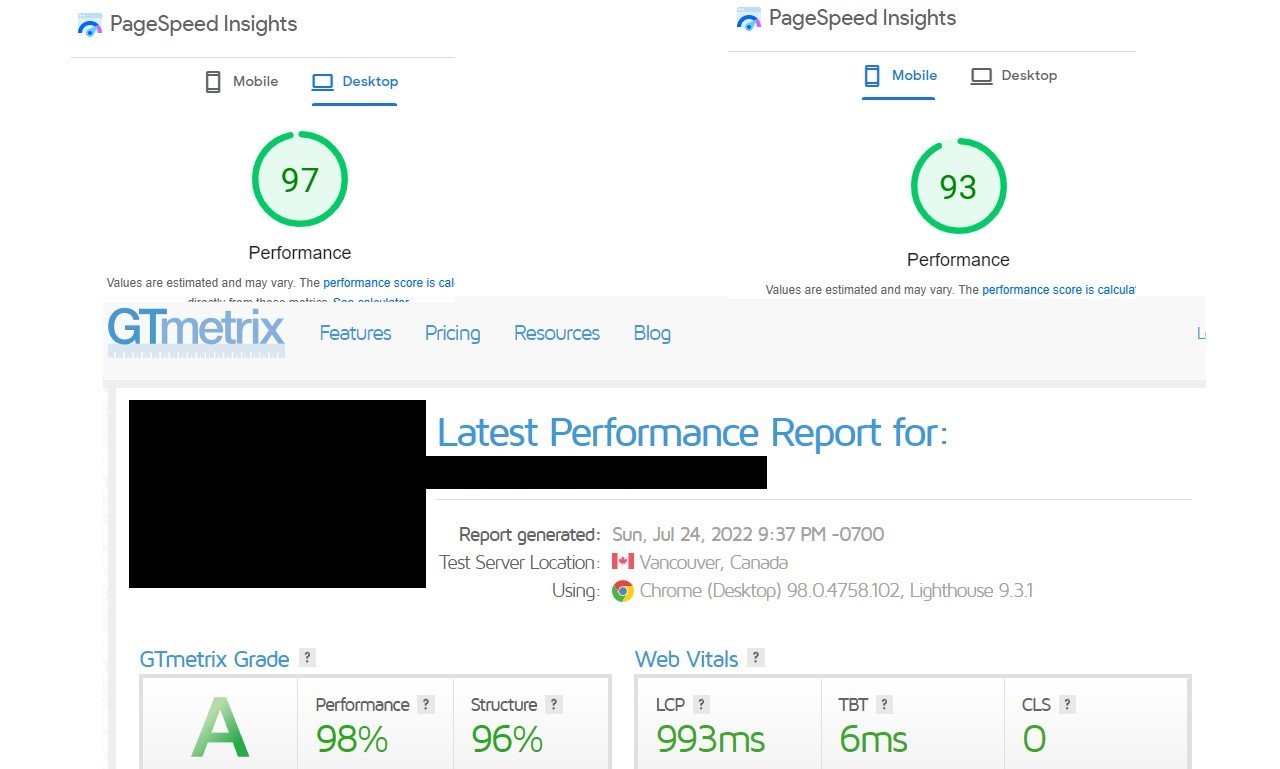Click help icon beside Structure label
The width and height of the screenshot is (1280, 769).
[554, 704]
